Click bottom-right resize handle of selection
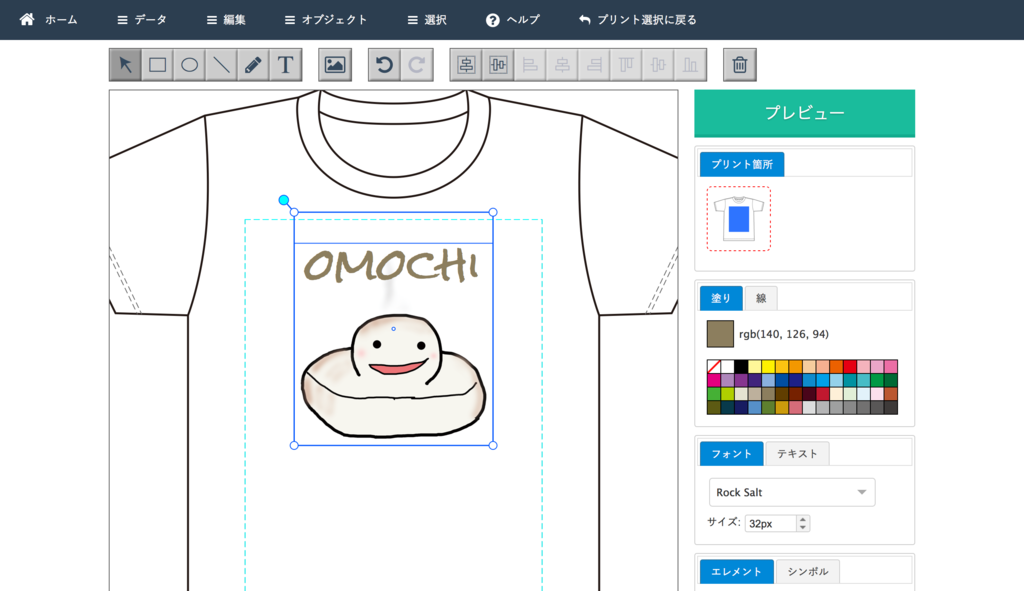 [493, 445]
